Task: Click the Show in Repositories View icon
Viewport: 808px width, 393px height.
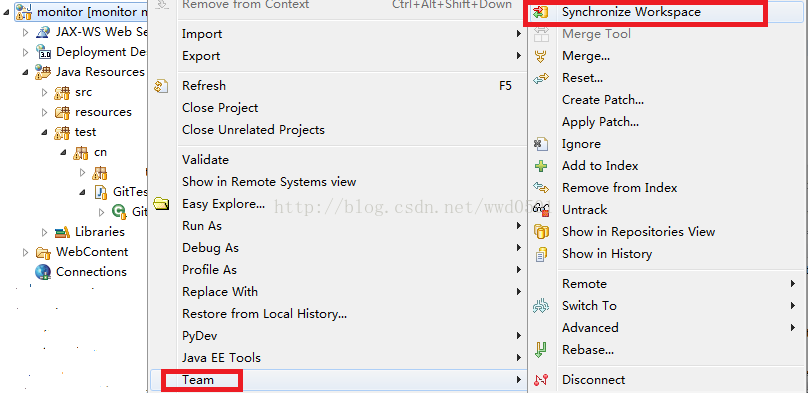Action: point(541,232)
